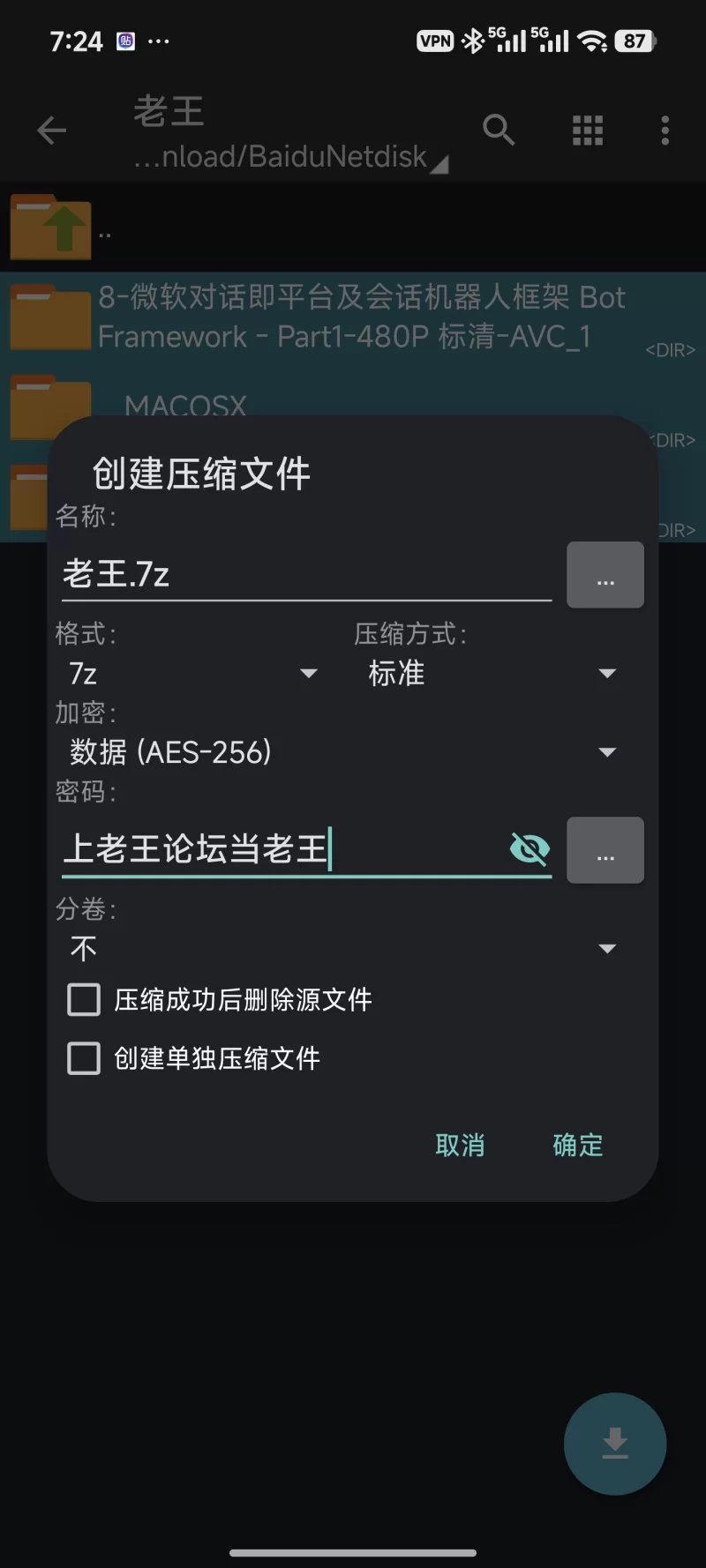Open the parent folder with green up arrow
Screen dimensions: 706x1568
coord(50,228)
